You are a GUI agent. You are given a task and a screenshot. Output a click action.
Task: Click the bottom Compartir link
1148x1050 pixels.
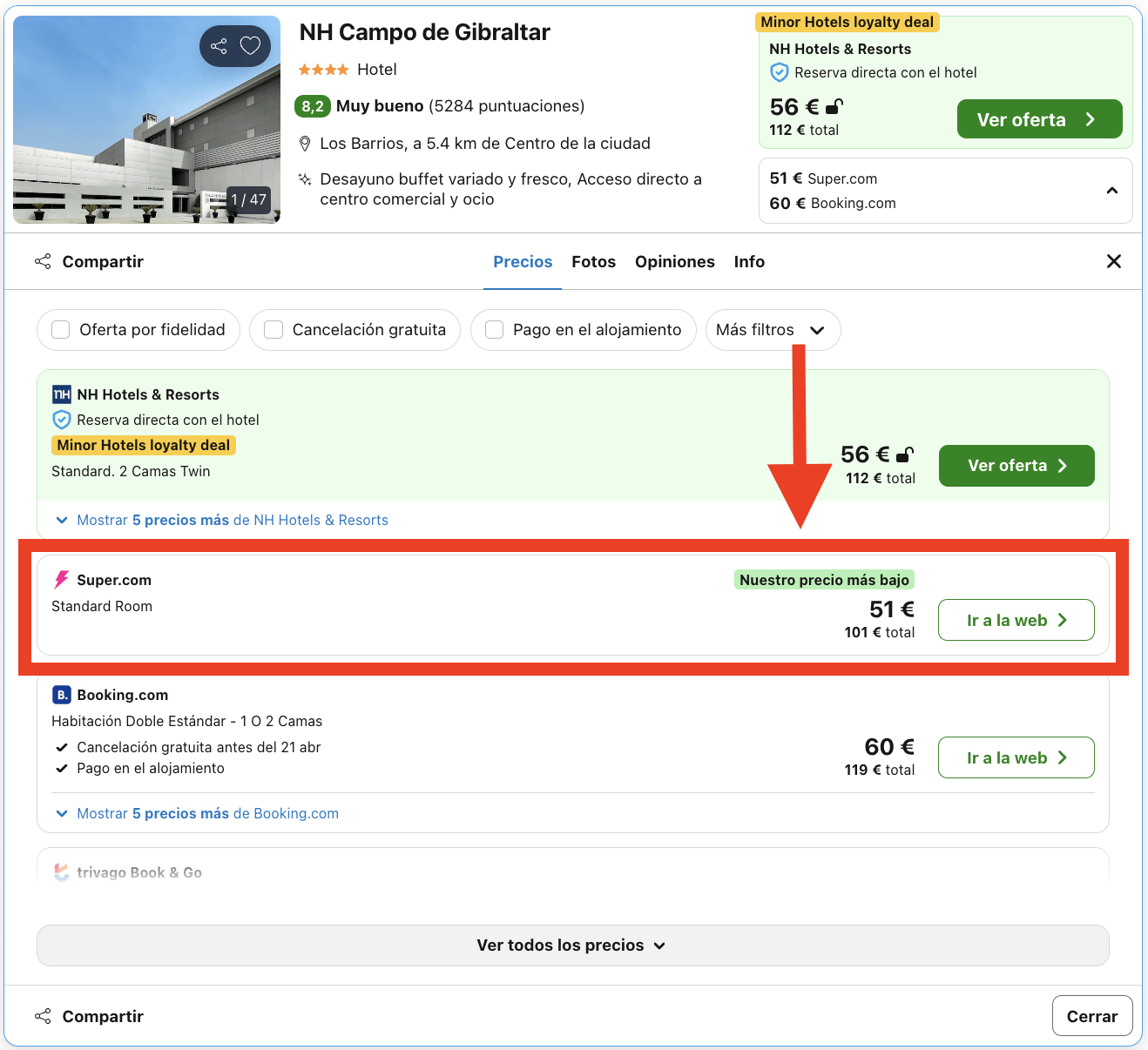[103, 1016]
